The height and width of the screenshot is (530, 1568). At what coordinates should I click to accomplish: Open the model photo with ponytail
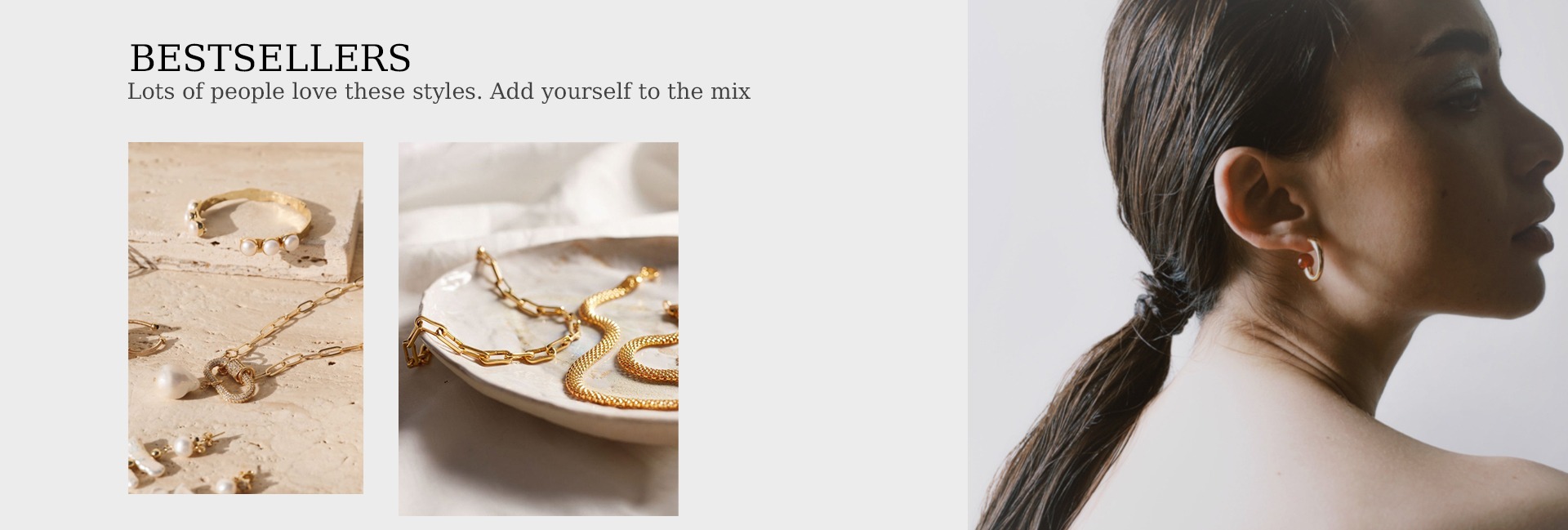coord(1267,265)
